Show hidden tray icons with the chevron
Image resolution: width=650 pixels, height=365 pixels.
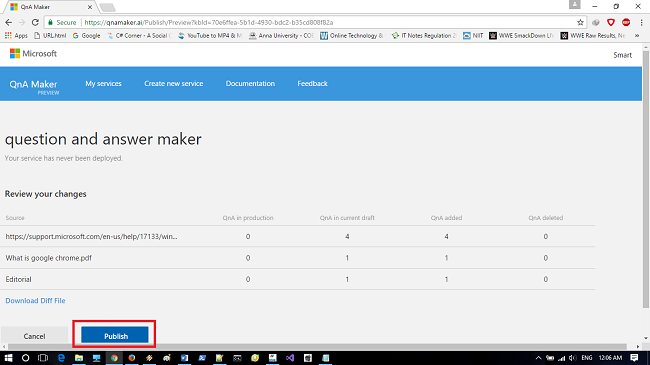[x=538, y=358]
